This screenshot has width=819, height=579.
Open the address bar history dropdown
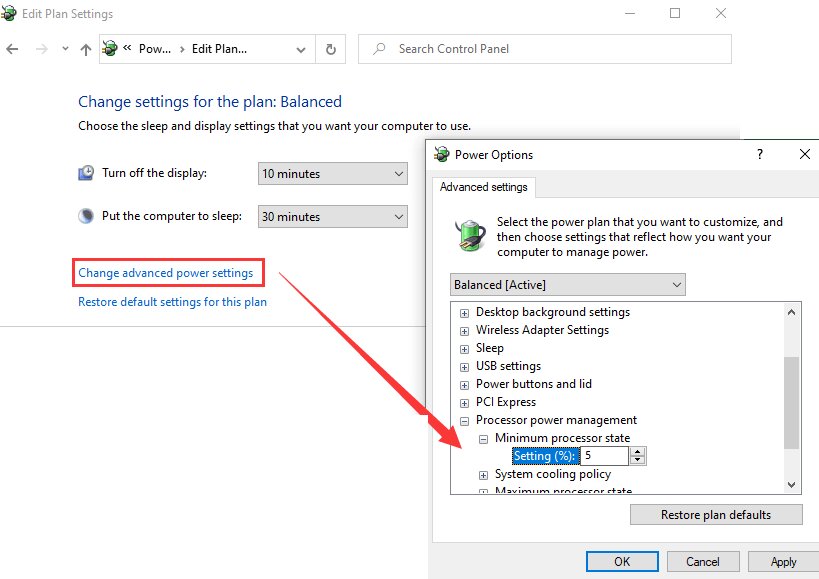[301, 50]
